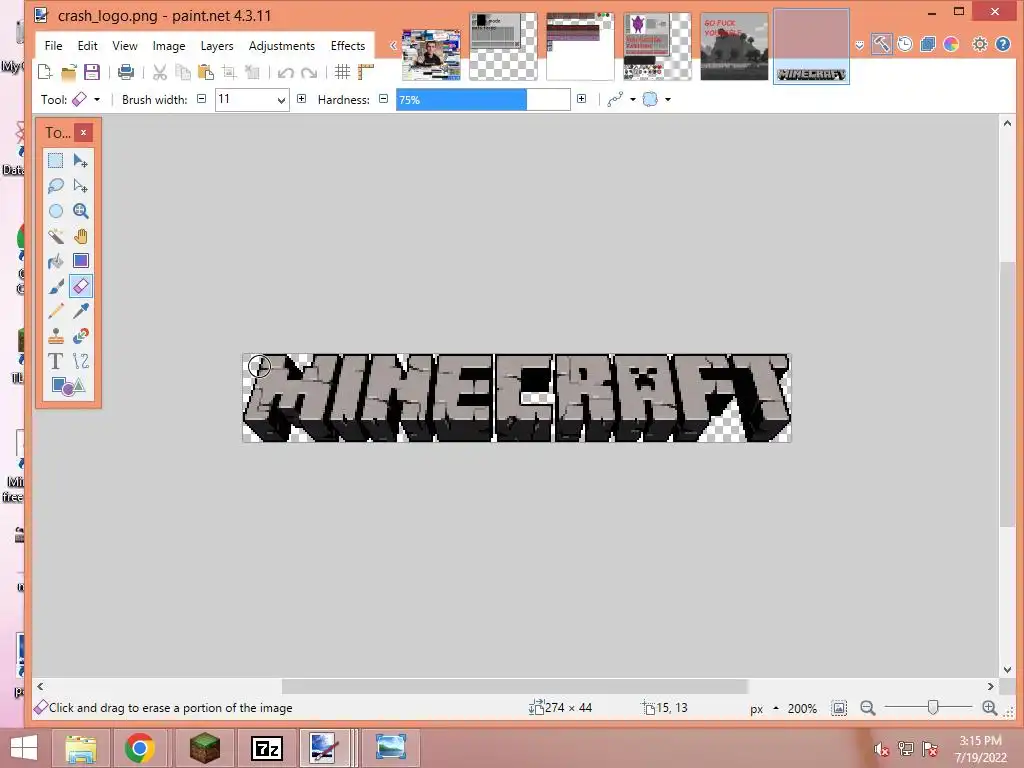Open Settings via gear icon

coord(980,44)
